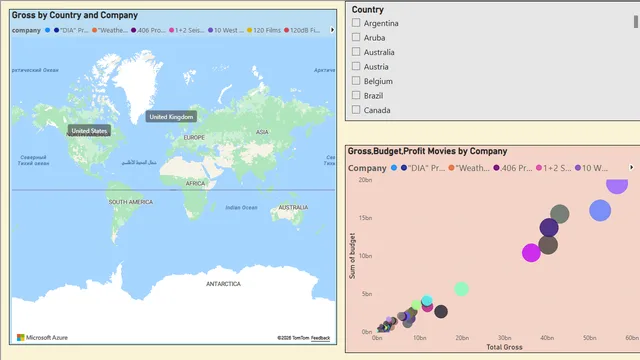This screenshot has width=640, height=360.
Task: Click the Microsoft Azure logo
Action: point(42,338)
